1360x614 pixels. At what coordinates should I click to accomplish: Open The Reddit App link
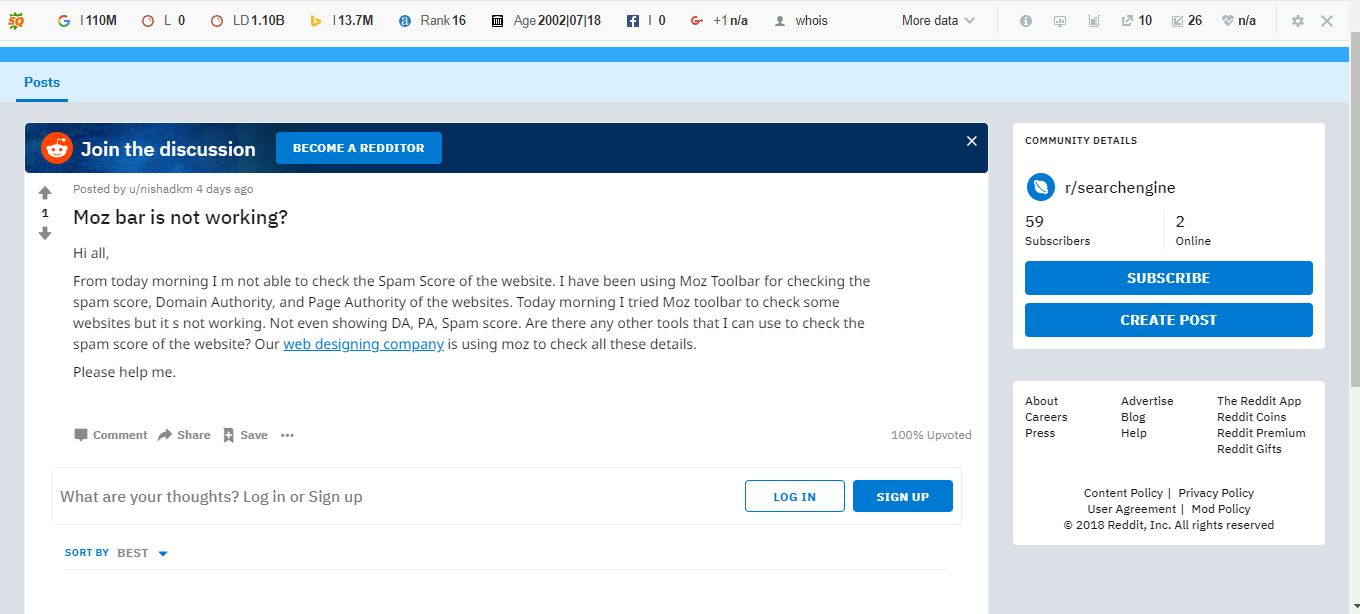click(1259, 401)
